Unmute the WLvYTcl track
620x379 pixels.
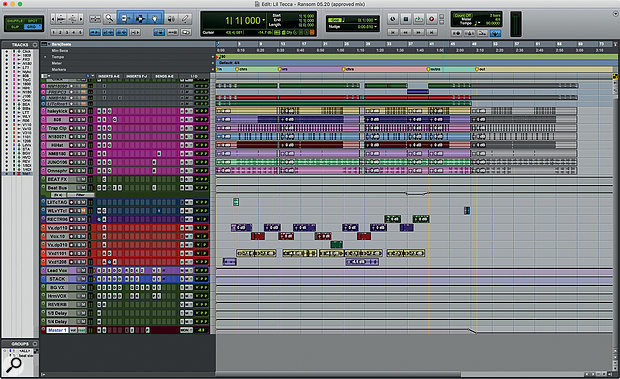pyautogui.click(x=83, y=211)
